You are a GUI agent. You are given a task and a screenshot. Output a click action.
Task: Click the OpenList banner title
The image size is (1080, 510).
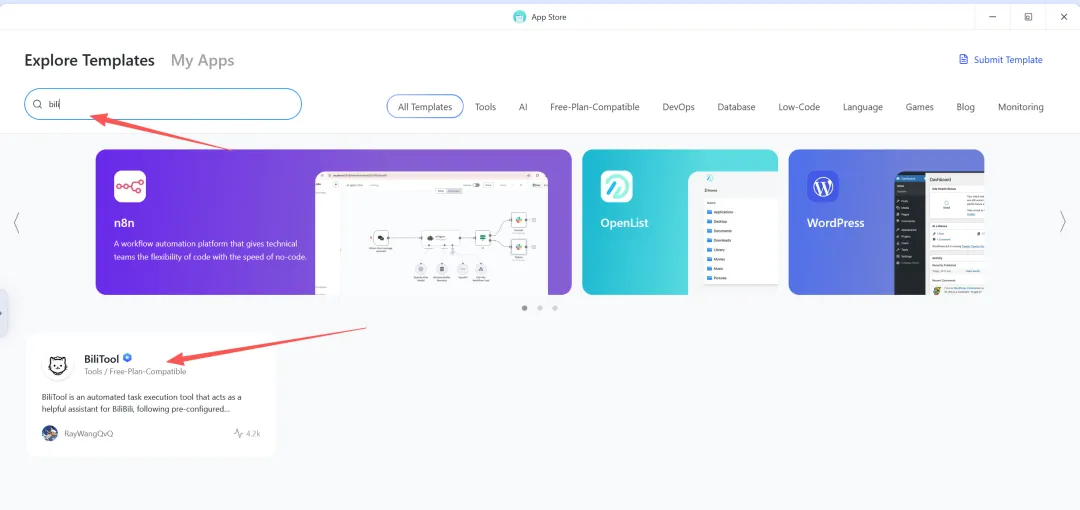(x=625, y=223)
